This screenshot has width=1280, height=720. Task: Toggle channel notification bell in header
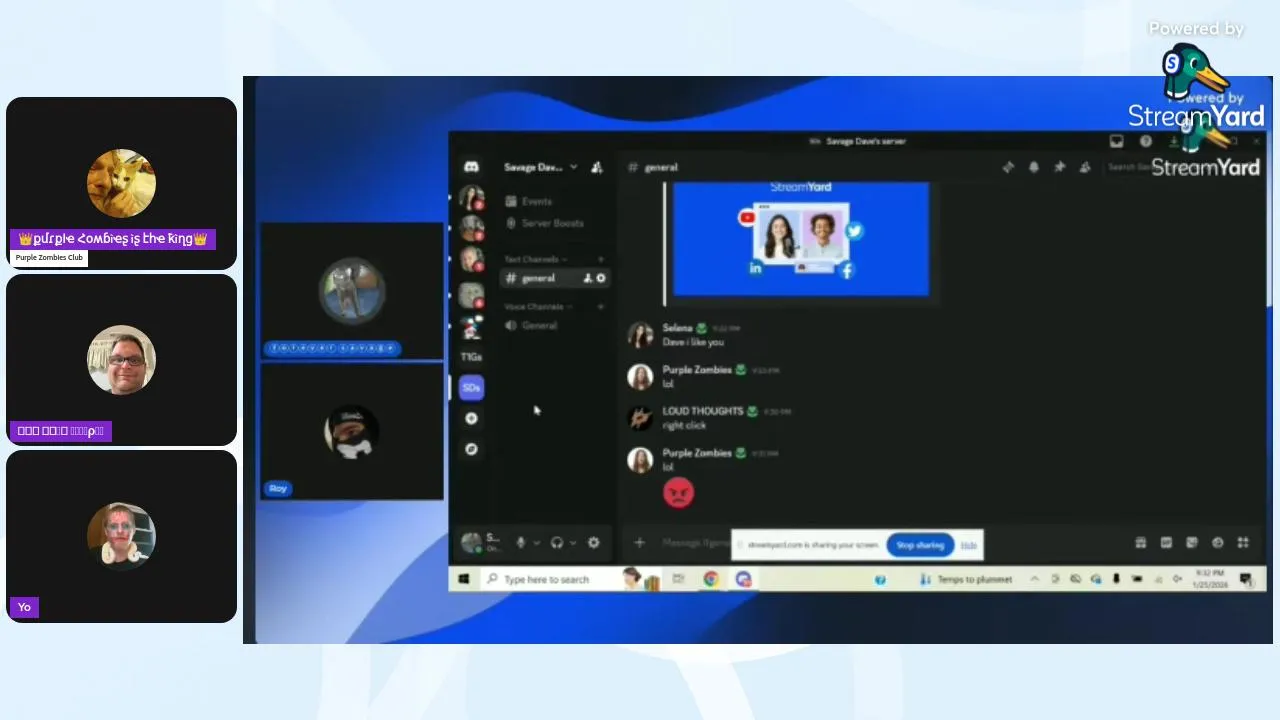[1034, 167]
